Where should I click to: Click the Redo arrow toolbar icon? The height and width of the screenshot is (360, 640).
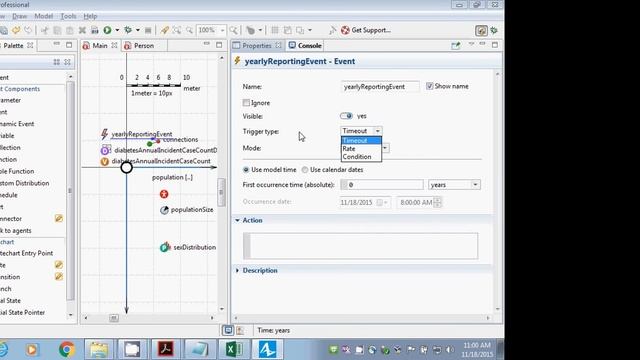point(28,30)
